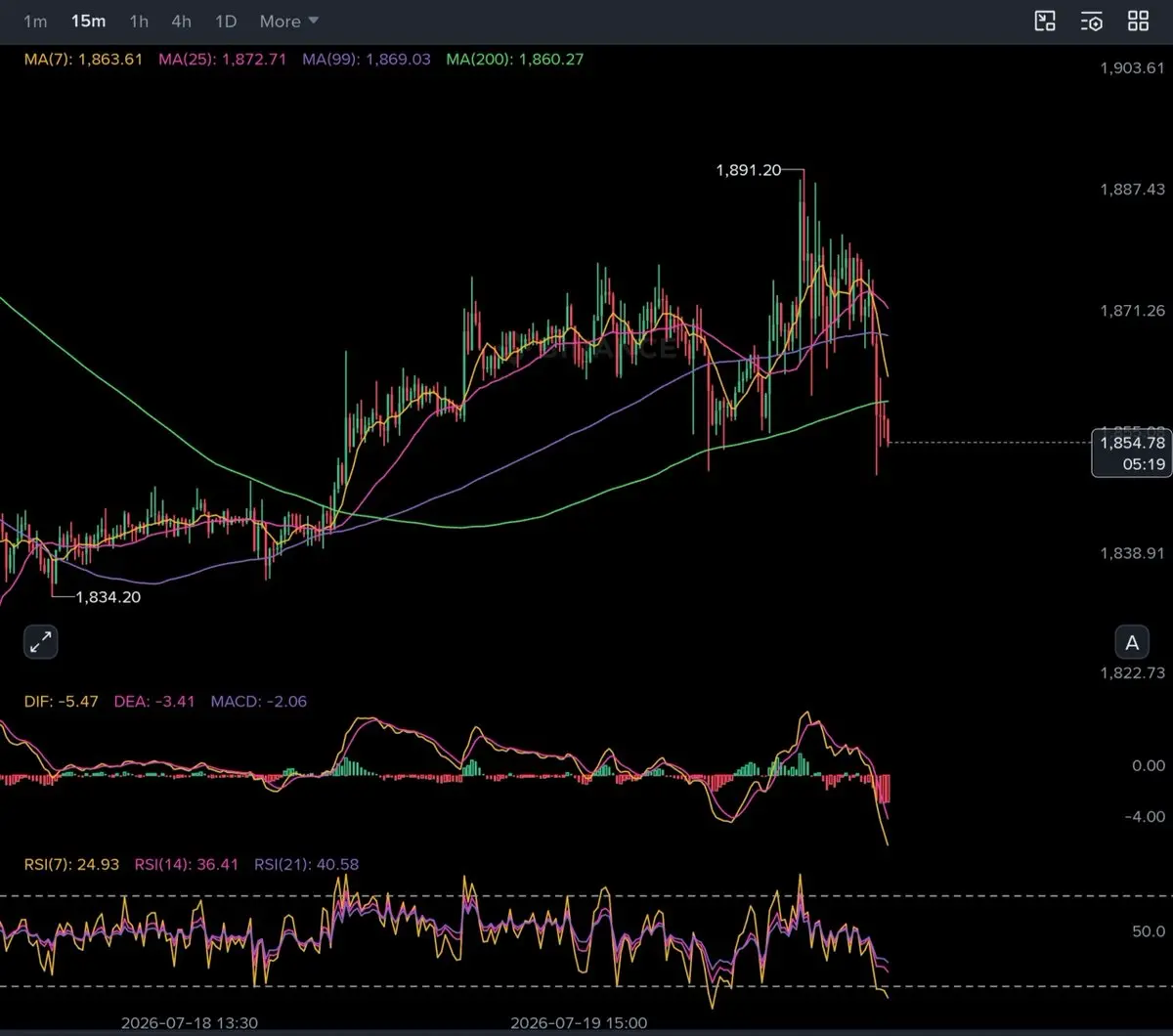Viewport: 1173px width, 1036px height.
Task: Click the 1,834.20 low price marker
Action: [109, 596]
